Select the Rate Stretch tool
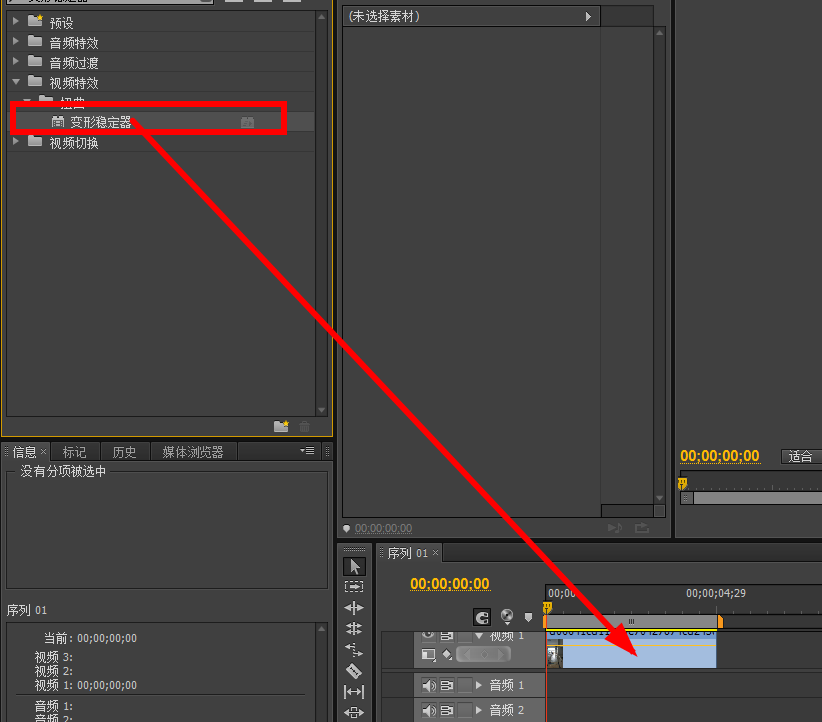 (x=354, y=650)
